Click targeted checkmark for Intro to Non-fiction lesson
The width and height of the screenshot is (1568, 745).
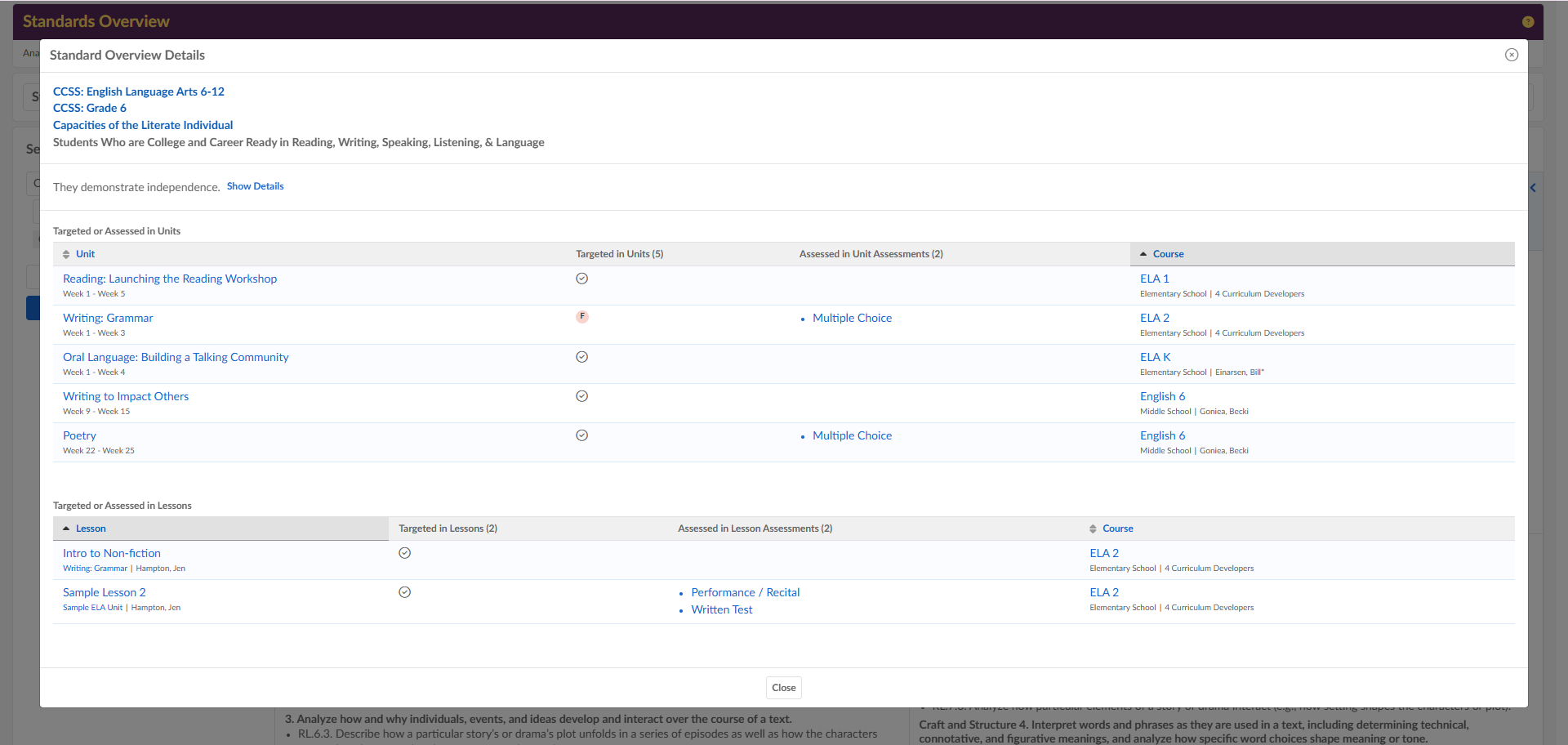point(404,553)
